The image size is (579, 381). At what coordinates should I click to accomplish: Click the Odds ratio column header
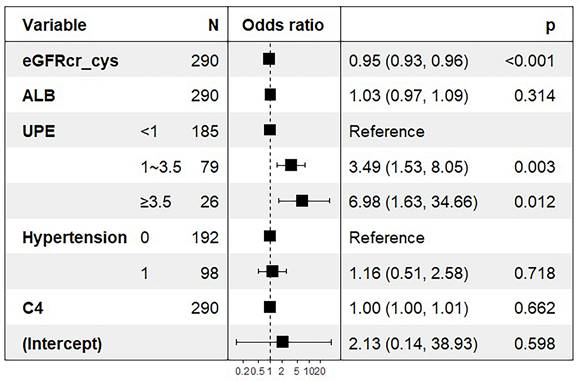point(283,25)
